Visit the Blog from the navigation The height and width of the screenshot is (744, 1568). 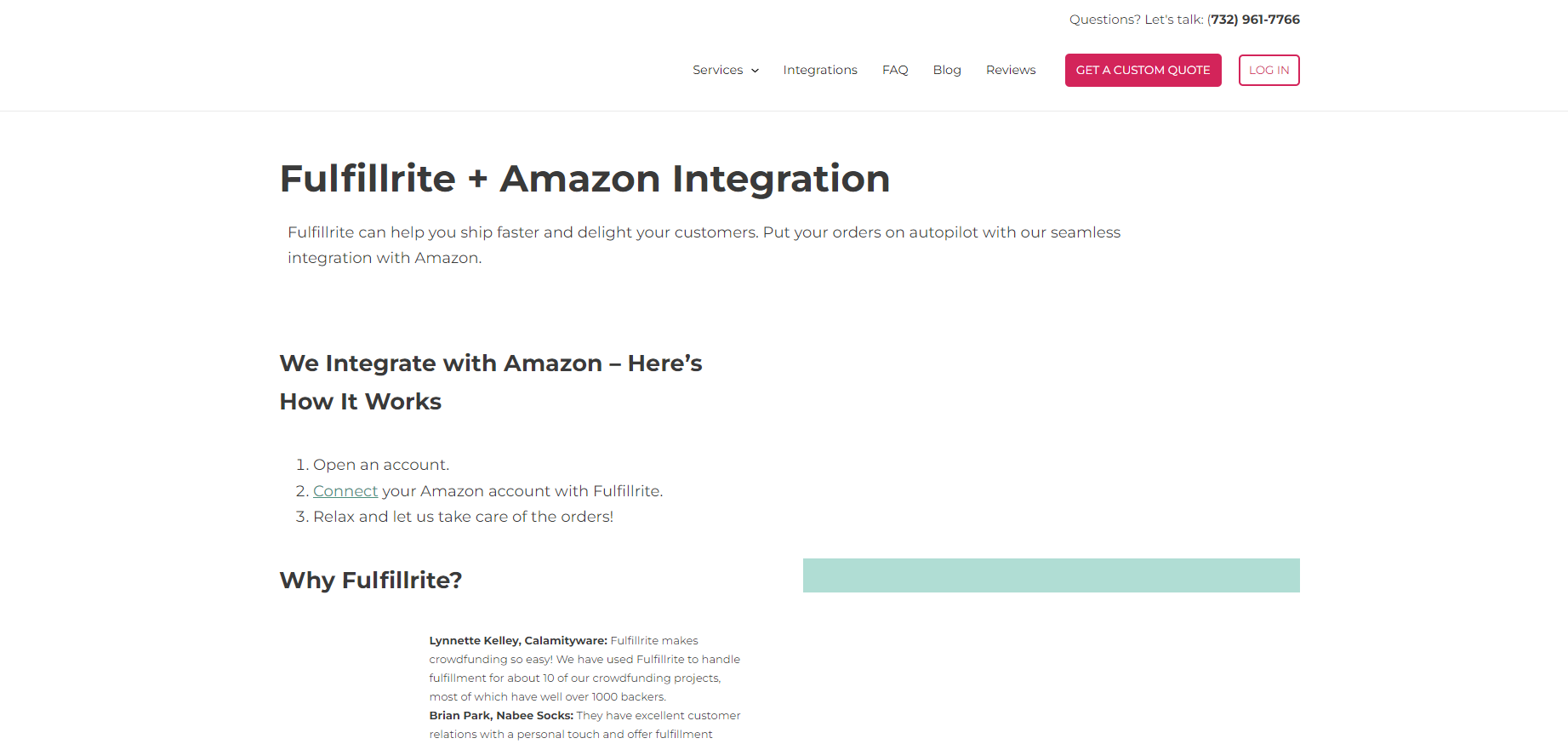tap(947, 70)
